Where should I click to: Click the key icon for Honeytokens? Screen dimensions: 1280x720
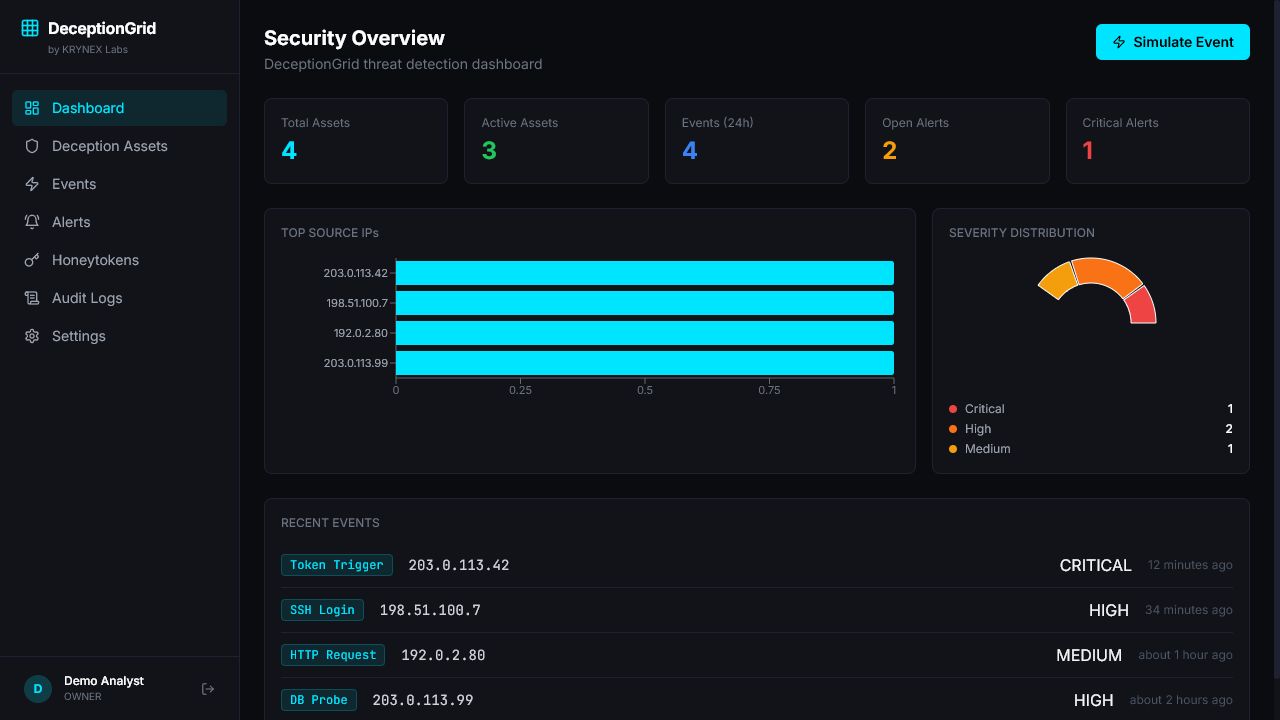pos(32,260)
